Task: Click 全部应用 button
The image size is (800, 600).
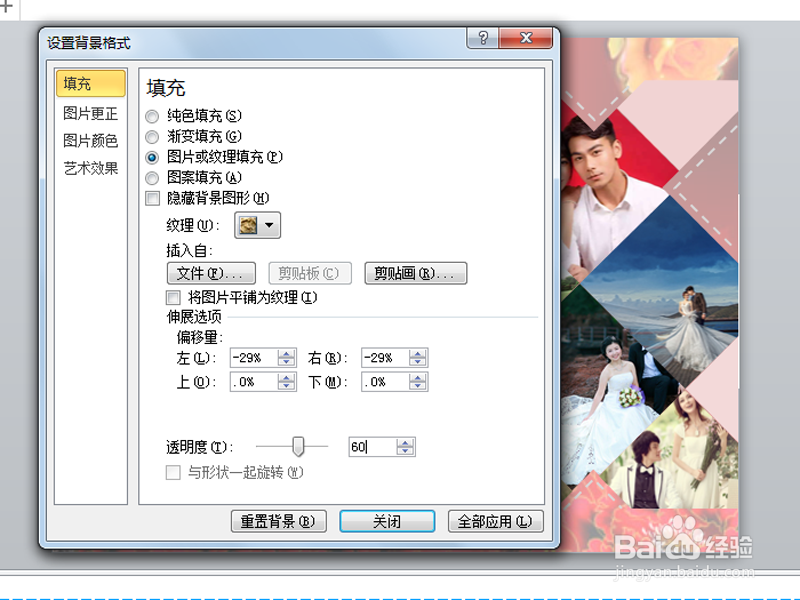Action: [495, 521]
